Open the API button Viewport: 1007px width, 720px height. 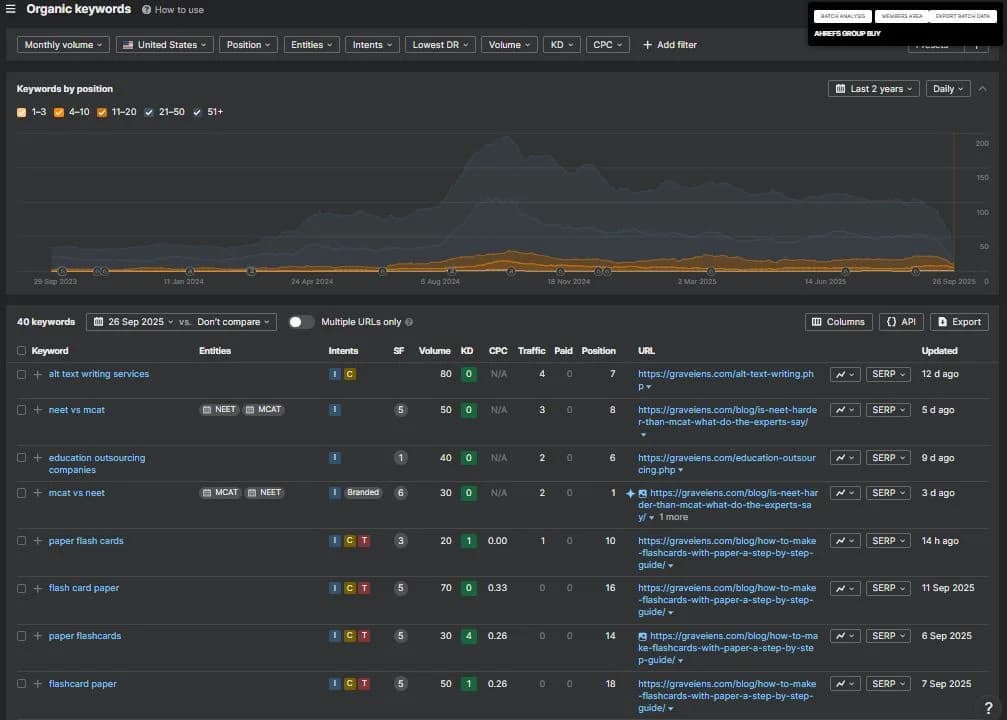click(x=901, y=322)
